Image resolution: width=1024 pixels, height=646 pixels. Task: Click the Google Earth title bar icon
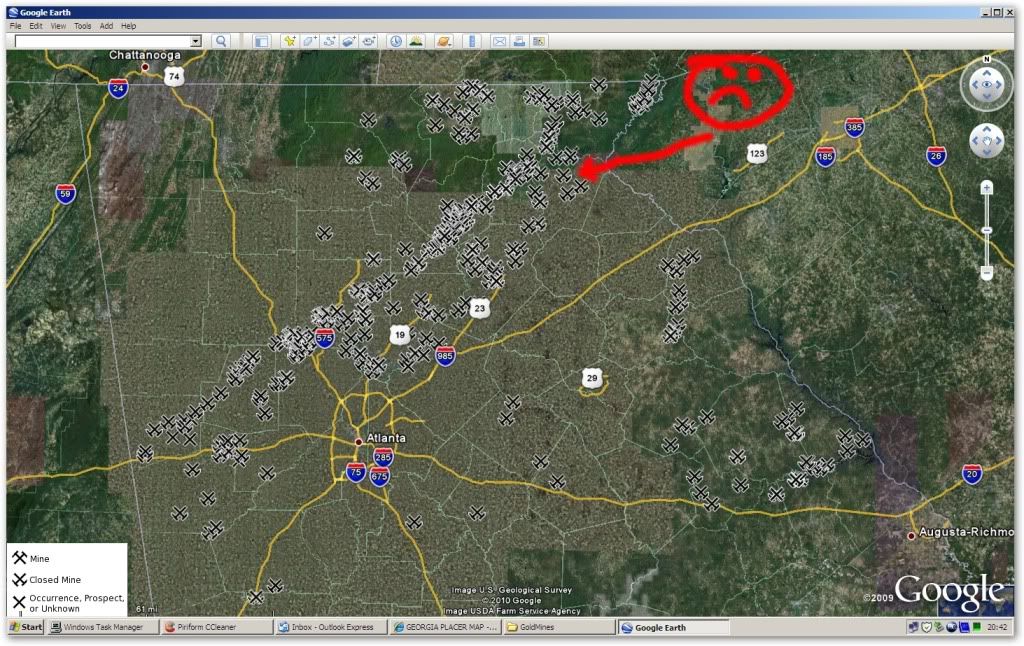click(x=13, y=12)
